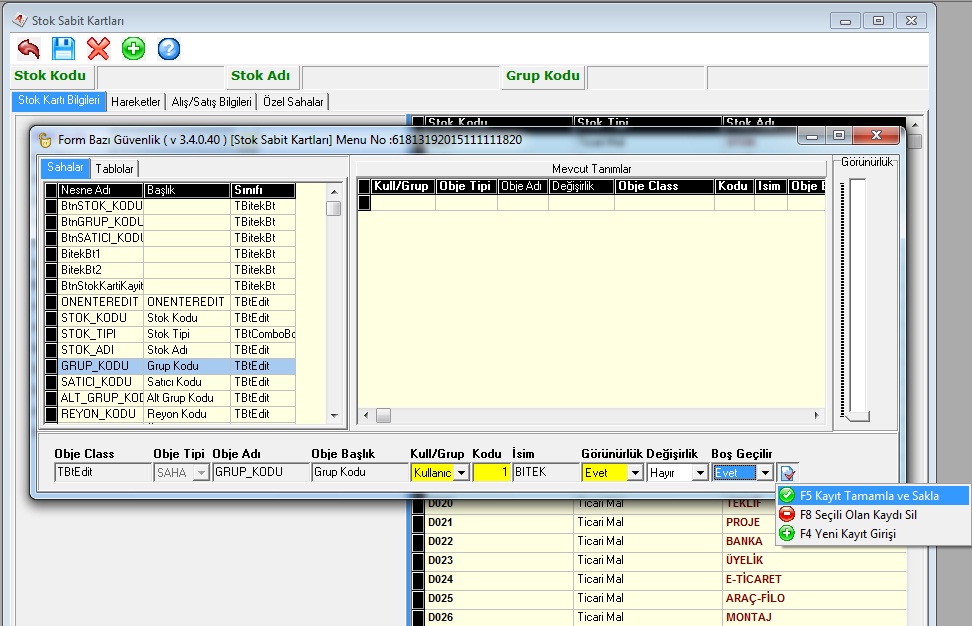972x626 pixels.
Task: Open the Özel Sahalar tab
Action: (x=293, y=102)
